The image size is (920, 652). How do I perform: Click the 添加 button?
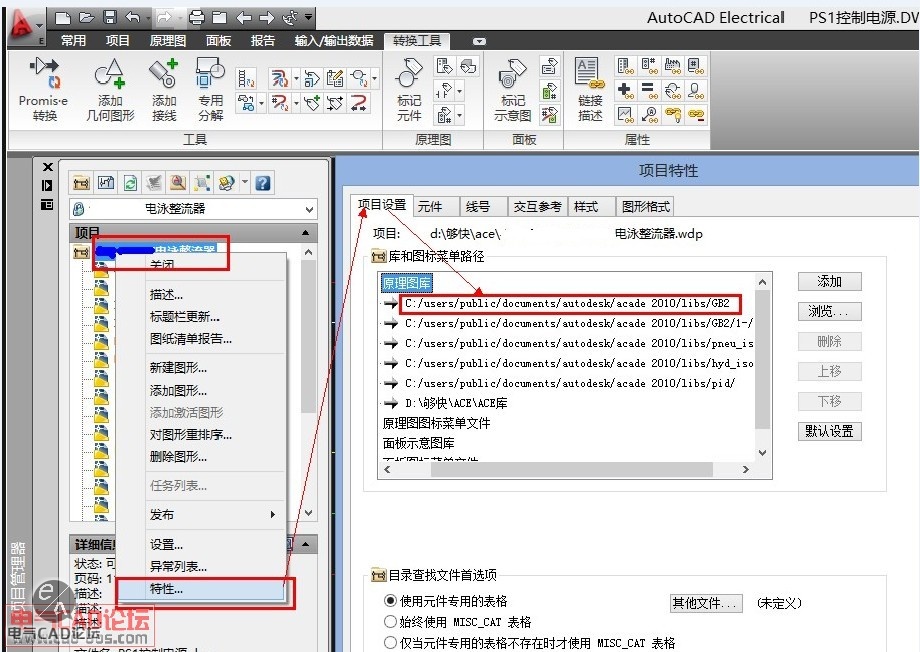829,281
